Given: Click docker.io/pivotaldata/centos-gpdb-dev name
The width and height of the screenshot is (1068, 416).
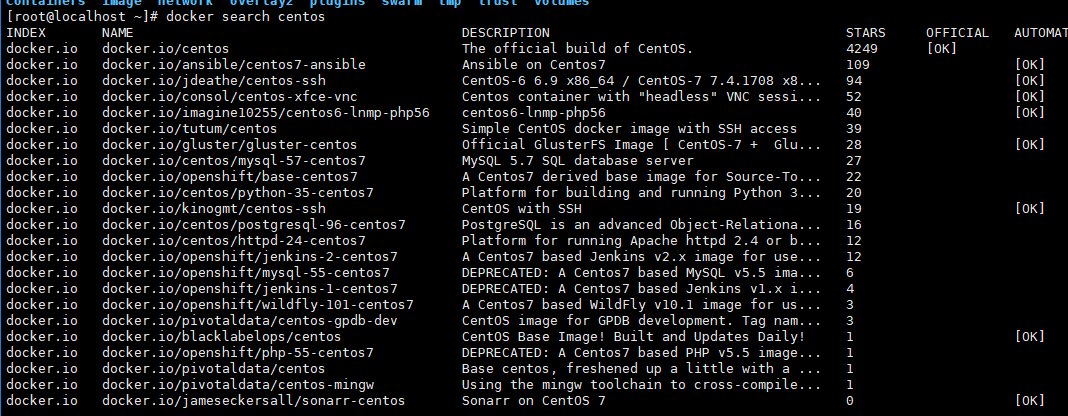Looking at the screenshot, I should pyautogui.click(x=250, y=321).
